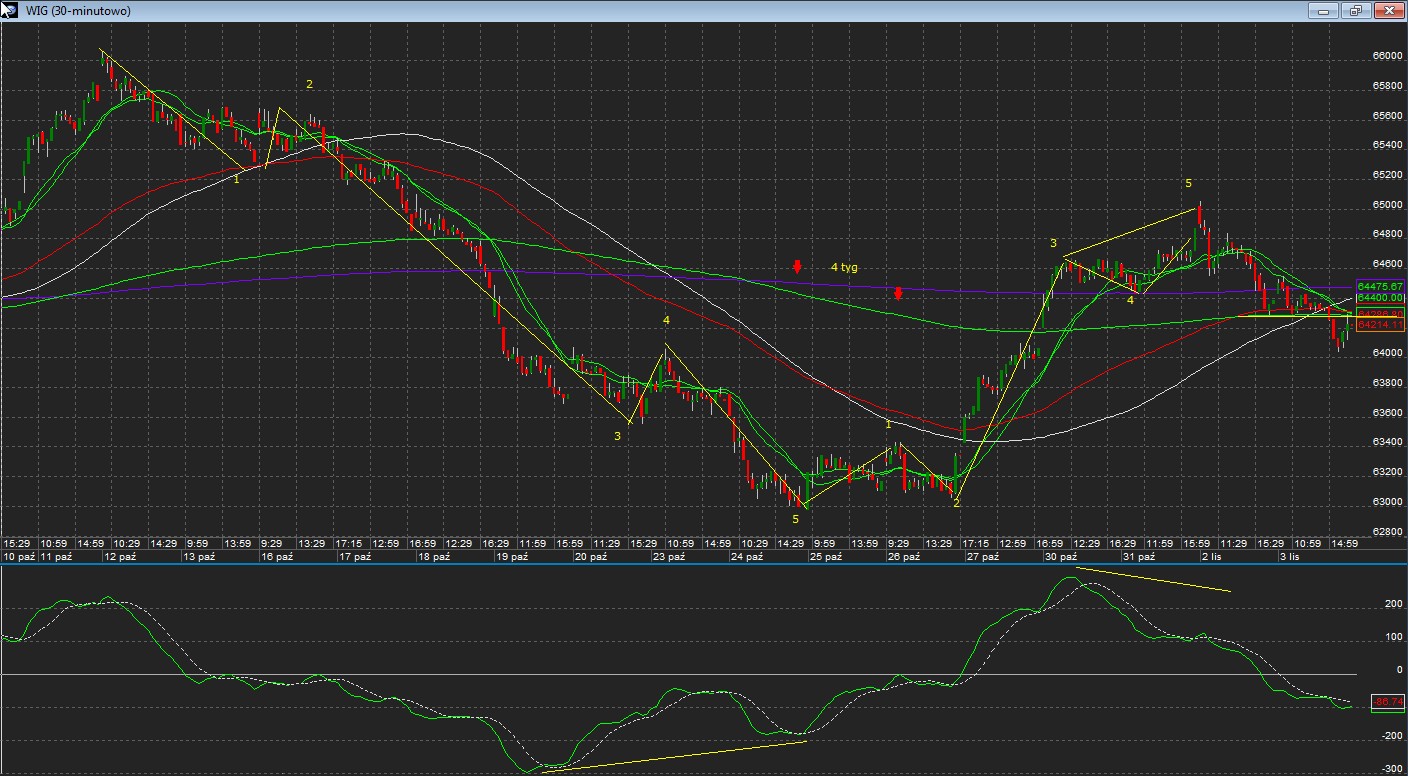Image resolution: width=1408 pixels, height=776 pixels.
Task: Click the '3 lis' date label
Action: click(1290, 556)
